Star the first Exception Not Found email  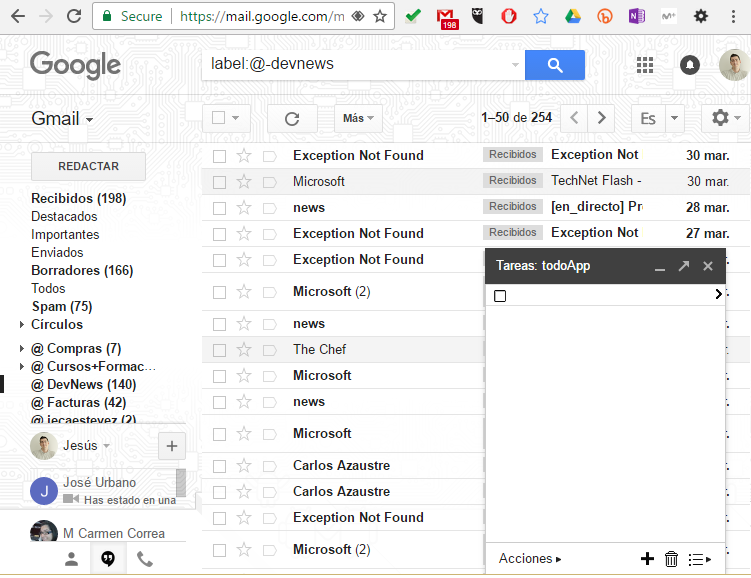click(244, 156)
